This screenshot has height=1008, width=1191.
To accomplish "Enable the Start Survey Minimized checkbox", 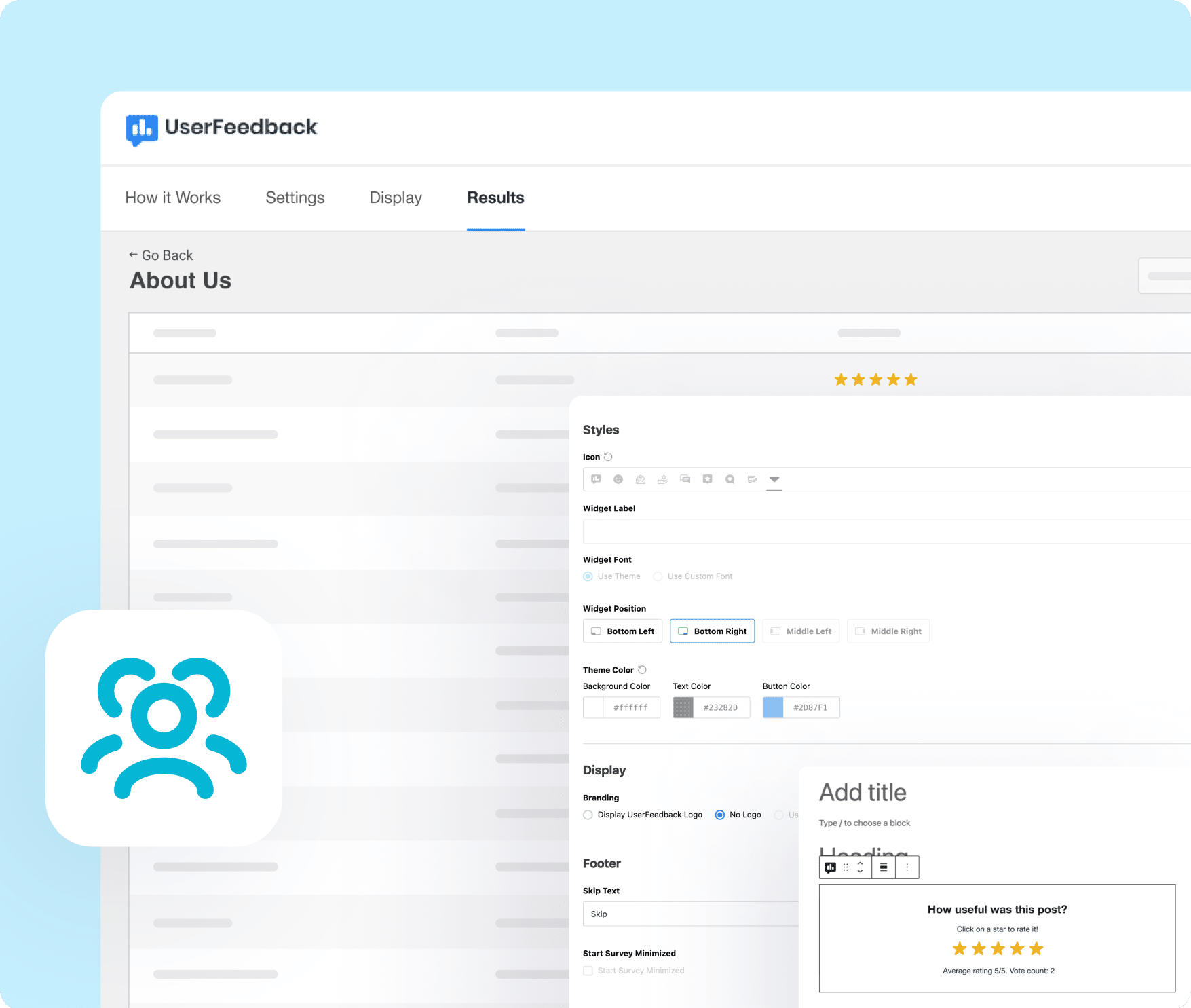I will [x=588, y=971].
